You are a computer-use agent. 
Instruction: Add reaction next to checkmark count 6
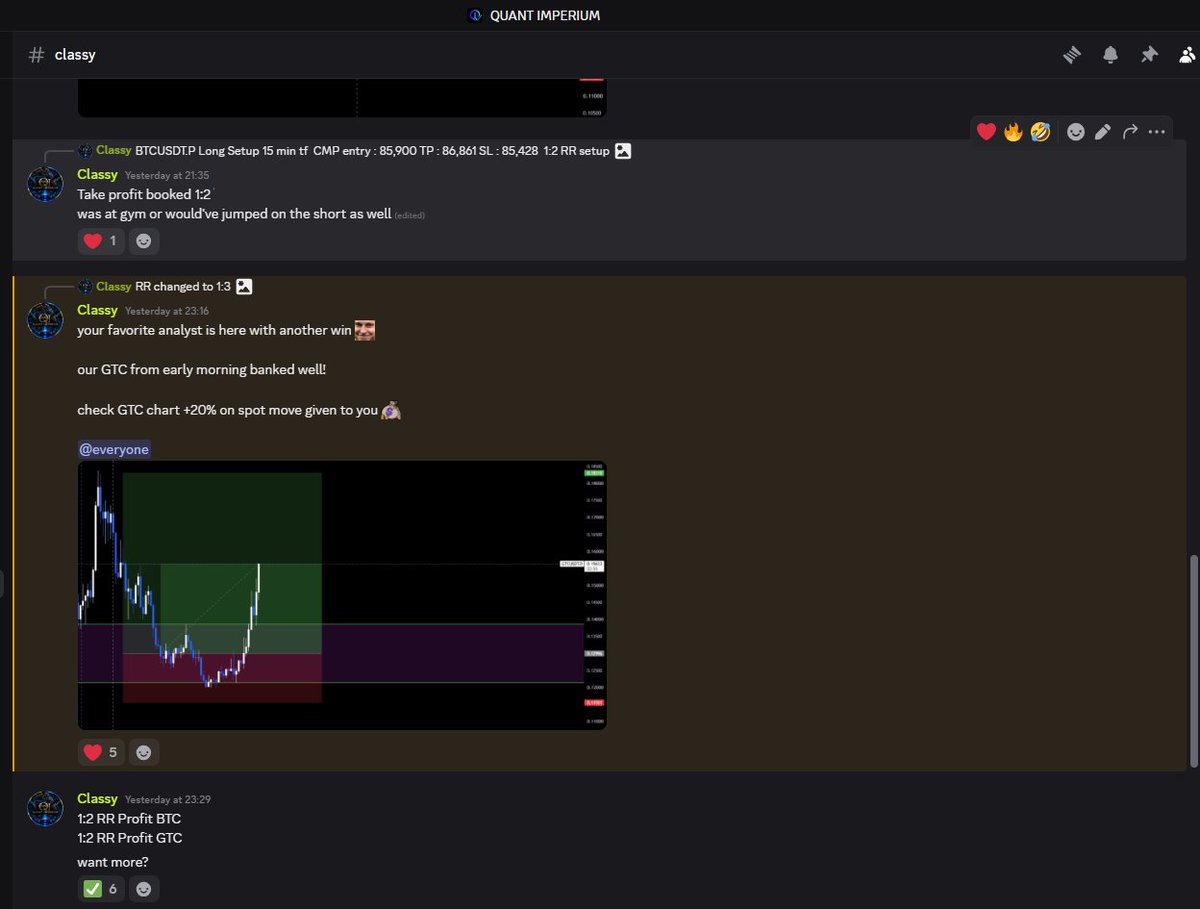click(x=144, y=888)
